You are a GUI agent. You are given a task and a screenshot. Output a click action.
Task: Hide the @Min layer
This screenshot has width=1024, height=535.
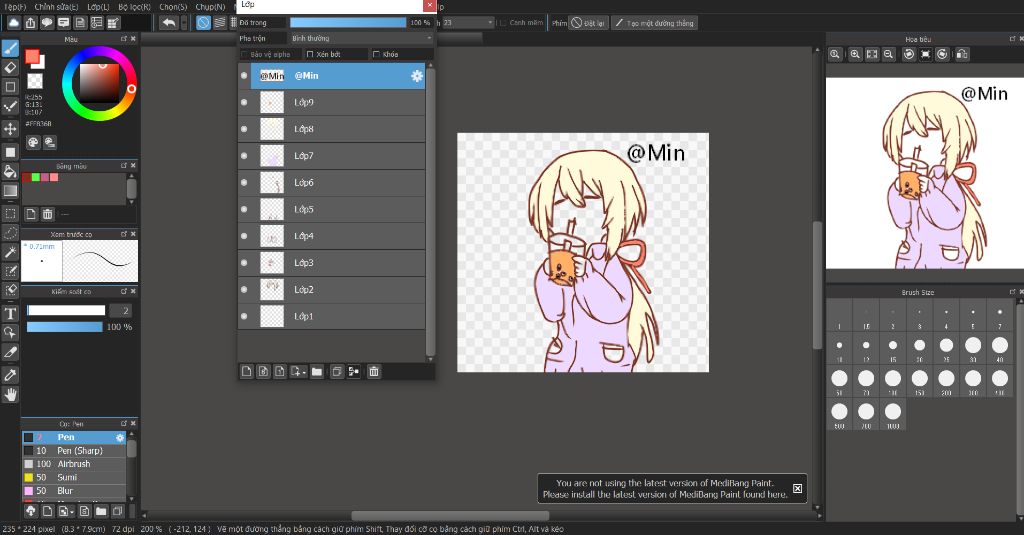coord(244,76)
